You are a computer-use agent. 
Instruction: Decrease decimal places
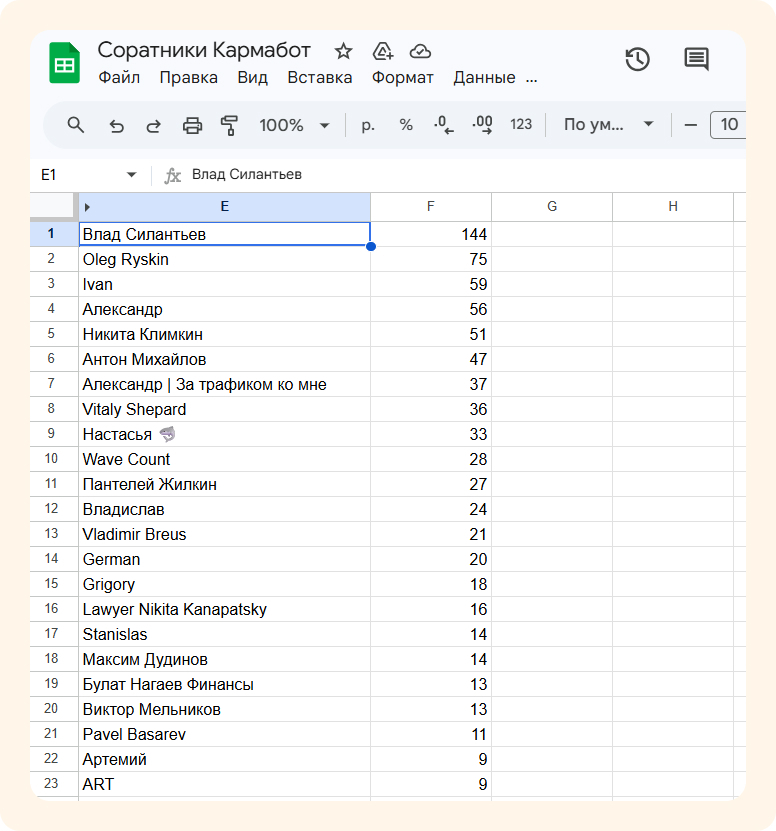444,125
